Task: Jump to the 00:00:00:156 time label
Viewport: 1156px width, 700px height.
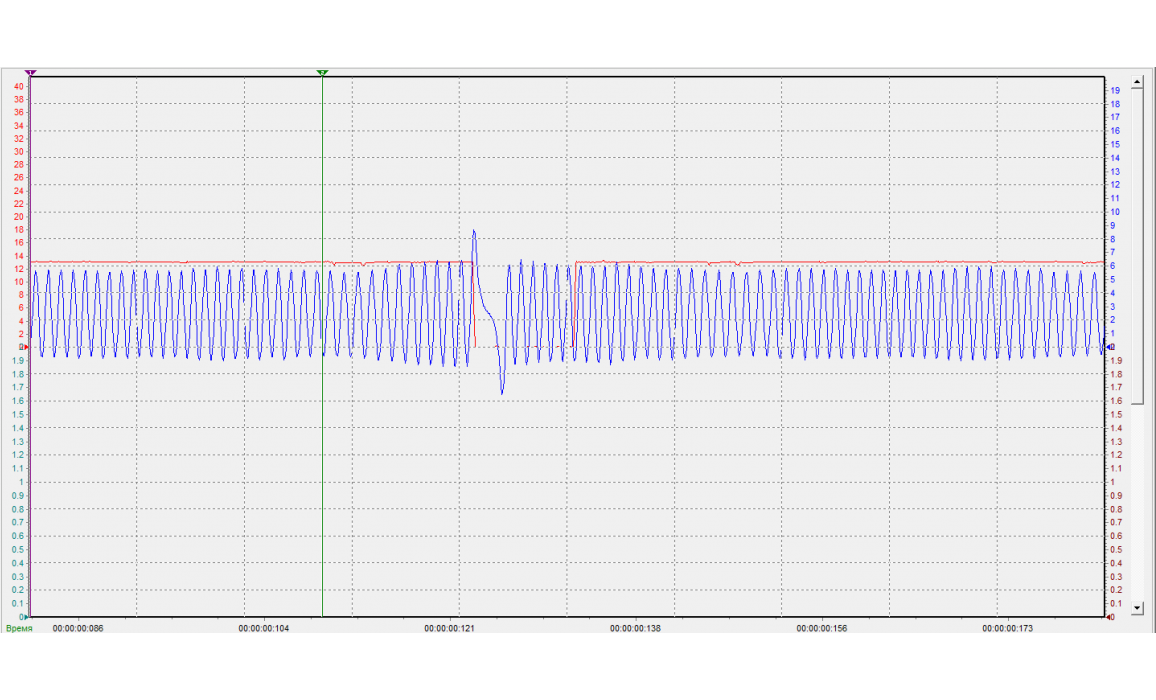Action: (821, 629)
